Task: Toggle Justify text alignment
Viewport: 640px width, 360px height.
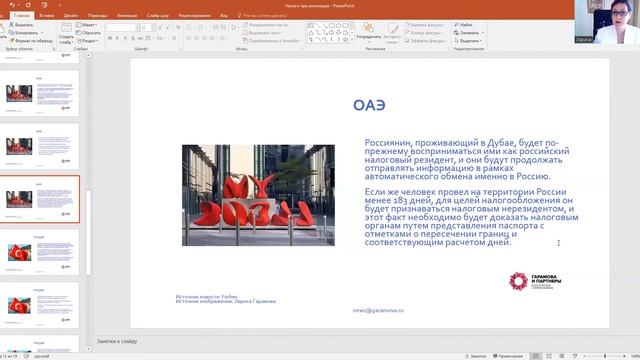Action: click(212, 38)
